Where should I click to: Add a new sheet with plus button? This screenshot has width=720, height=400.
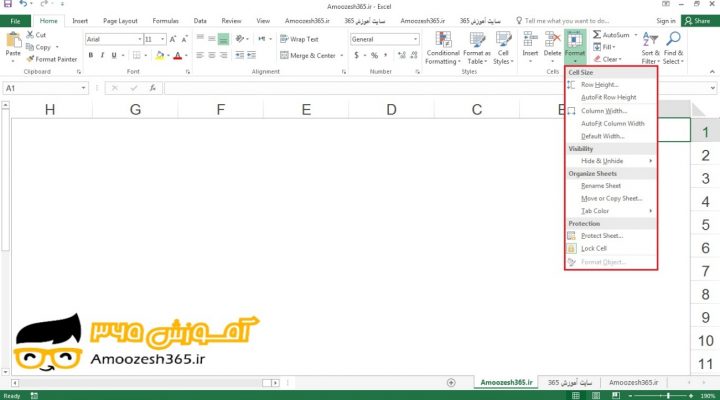tap(451, 383)
